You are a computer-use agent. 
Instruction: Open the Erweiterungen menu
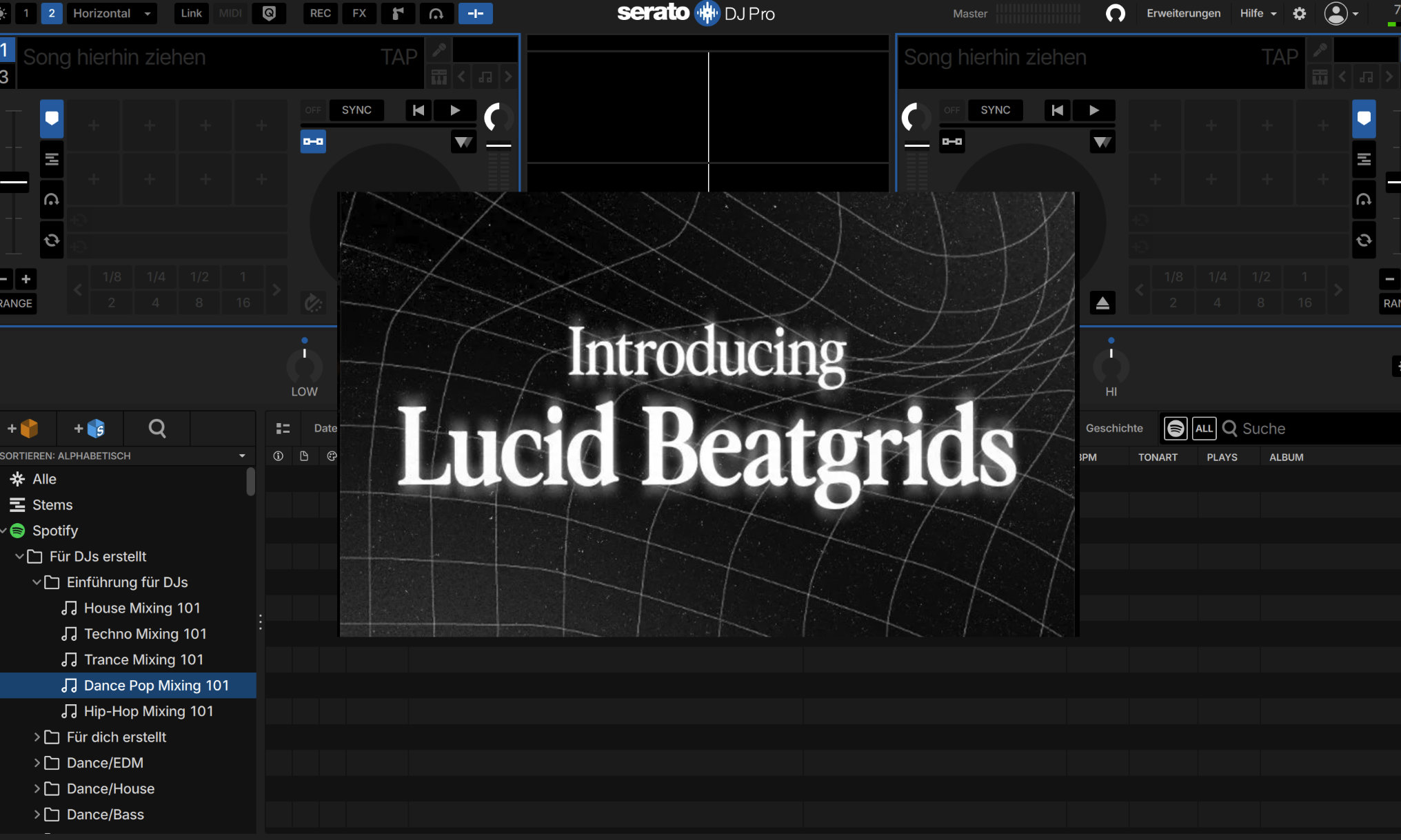(1183, 13)
